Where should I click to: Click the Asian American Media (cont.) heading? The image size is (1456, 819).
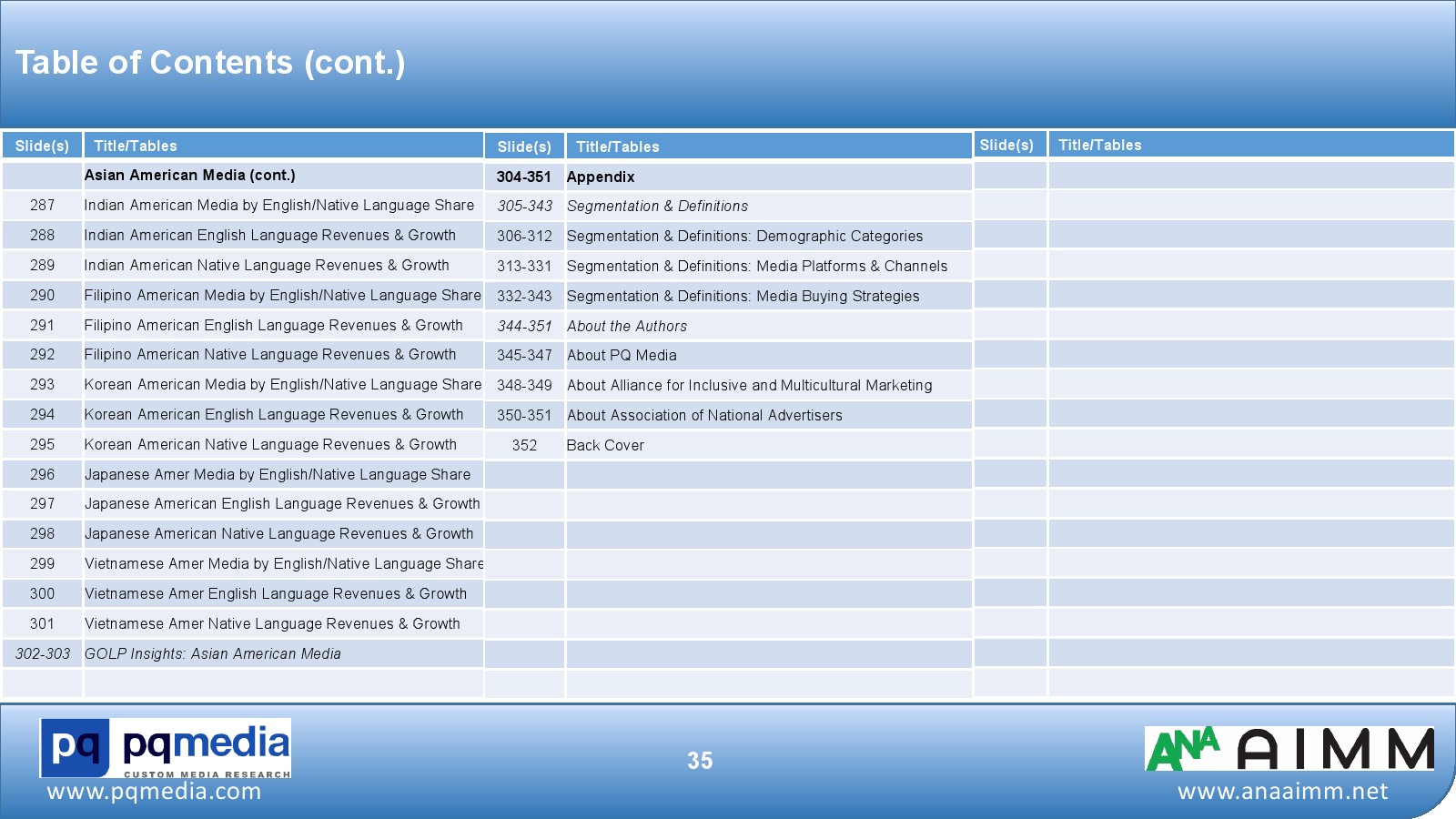click(189, 175)
